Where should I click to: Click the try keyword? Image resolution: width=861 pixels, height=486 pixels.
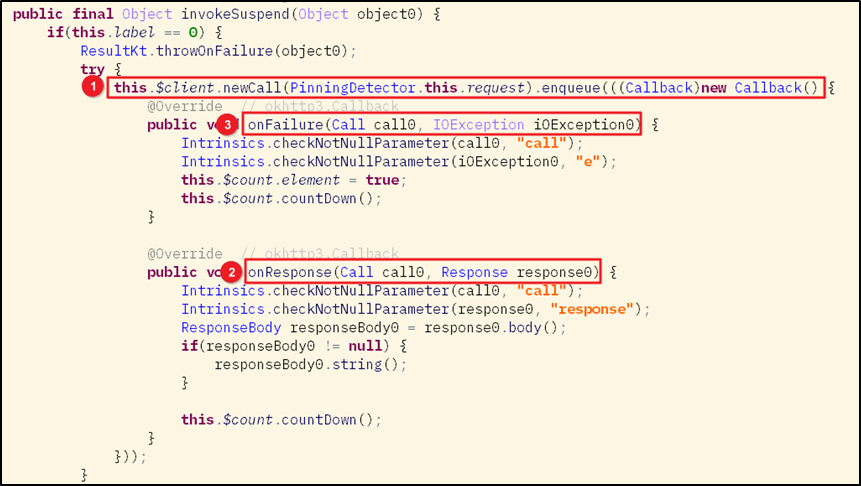point(92,70)
